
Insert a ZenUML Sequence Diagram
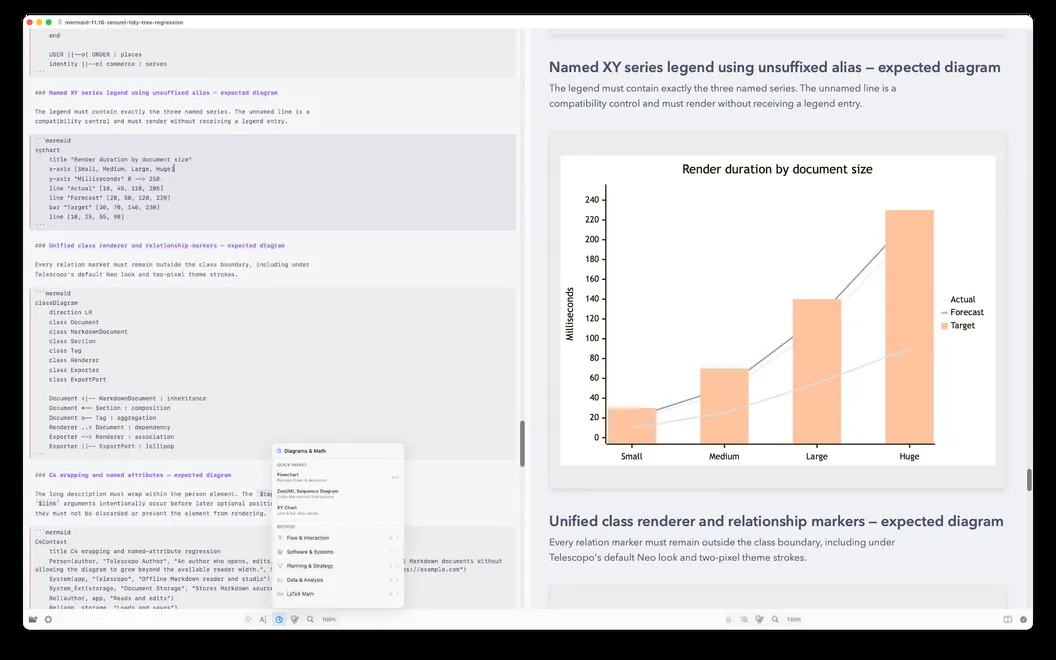[x=338, y=494]
